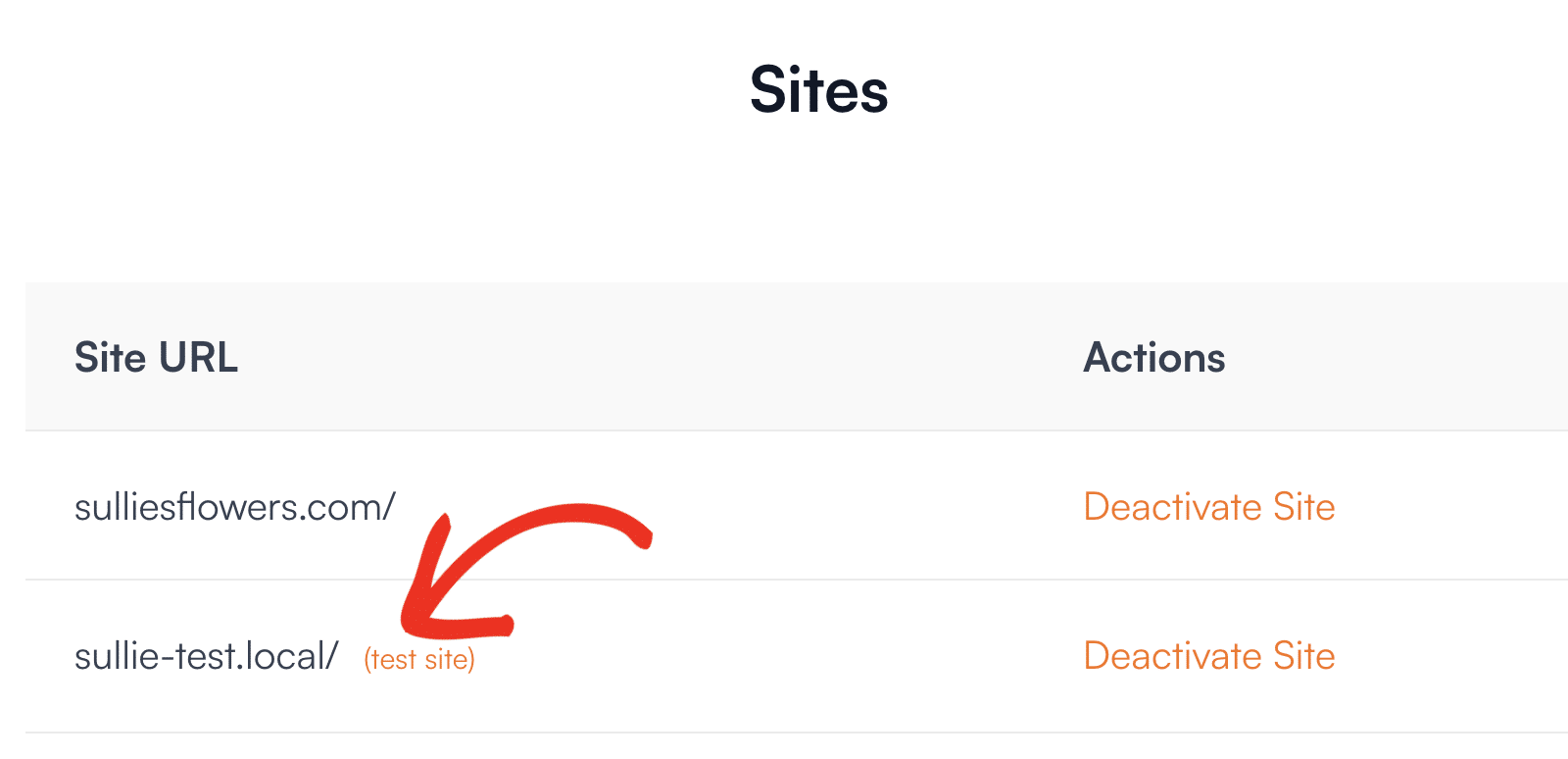Click the word Deactivate in second row
Viewport: 1568px width, 759px height.
(x=1173, y=656)
